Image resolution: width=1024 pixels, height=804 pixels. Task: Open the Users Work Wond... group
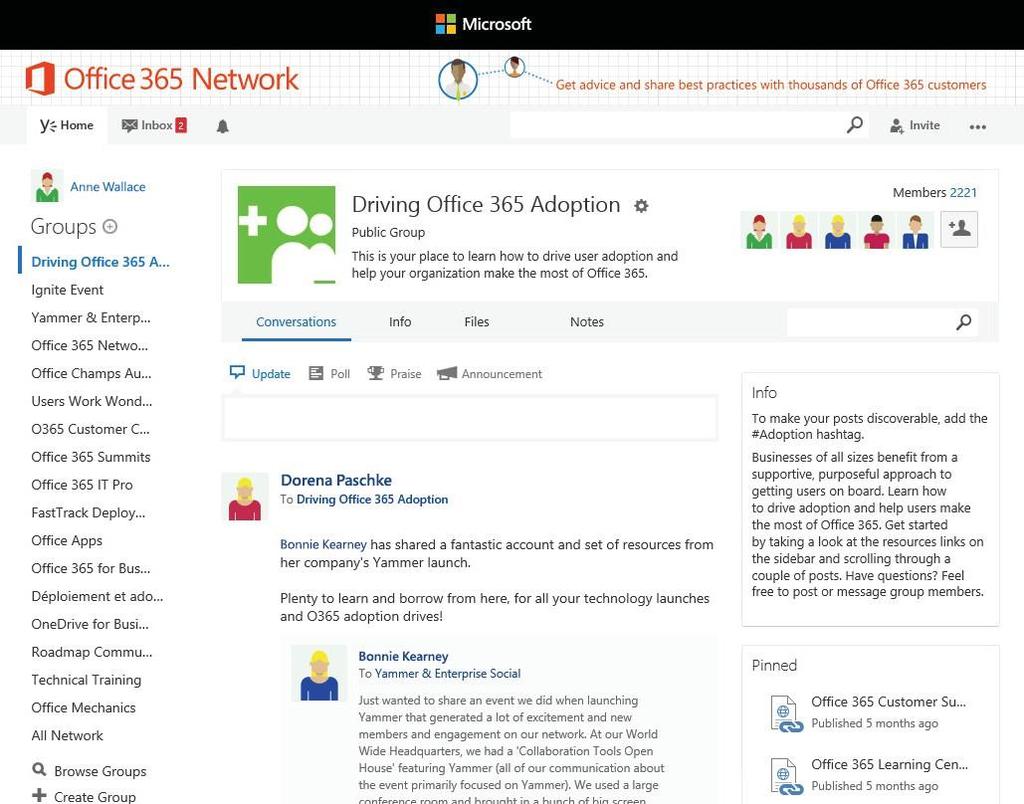(x=91, y=402)
